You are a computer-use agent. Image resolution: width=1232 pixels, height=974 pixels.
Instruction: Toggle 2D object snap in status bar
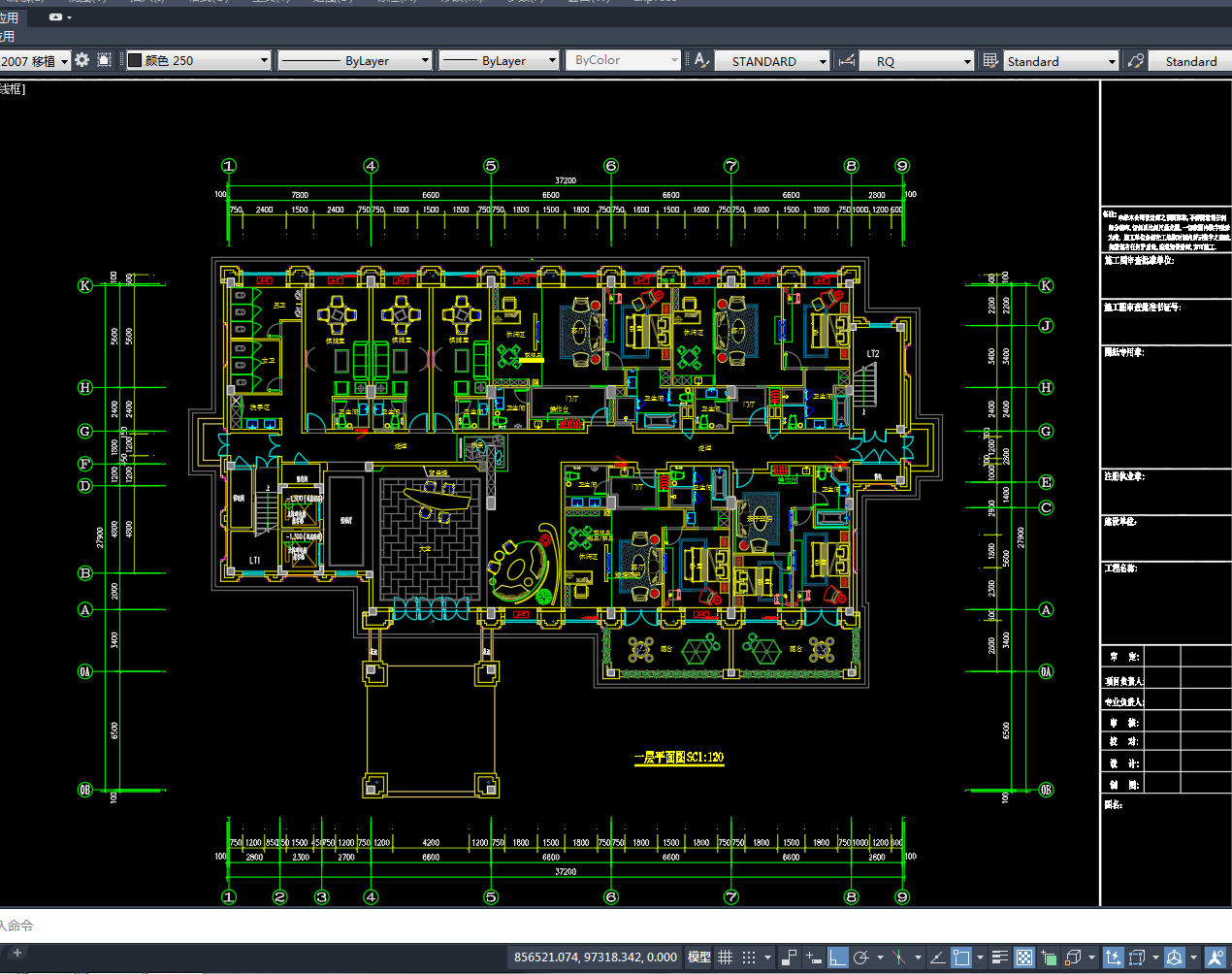(961, 958)
